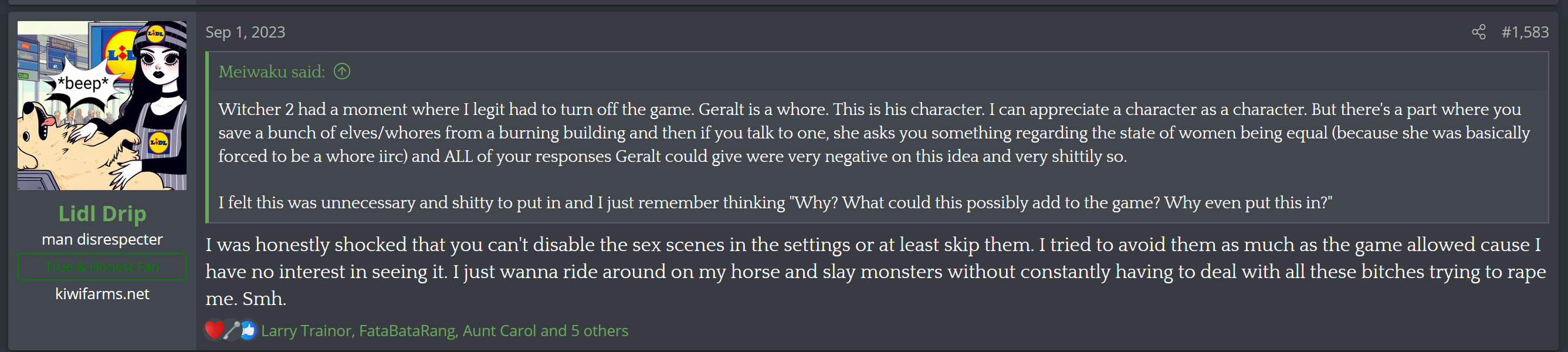Screen dimensions: 1568x352
Task: Visit the Lidl Drip username profile link
Action: click(x=102, y=214)
